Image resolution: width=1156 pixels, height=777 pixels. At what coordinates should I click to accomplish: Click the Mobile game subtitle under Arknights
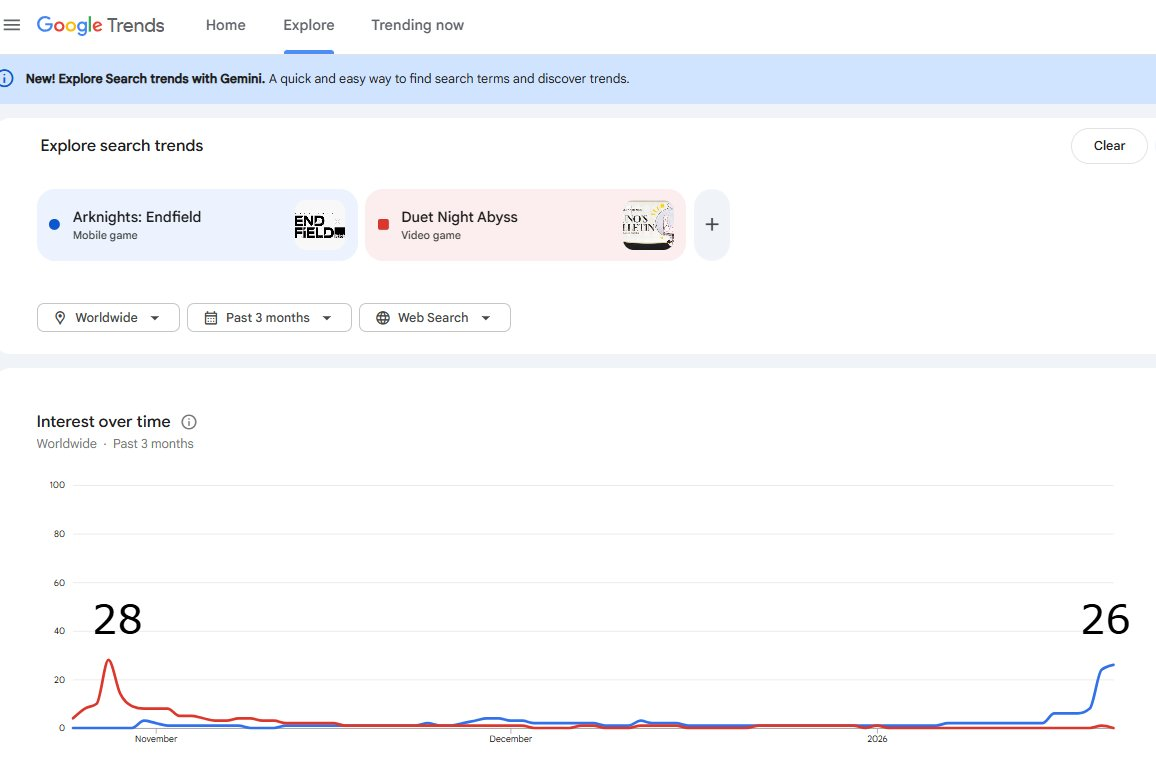(105, 235)
